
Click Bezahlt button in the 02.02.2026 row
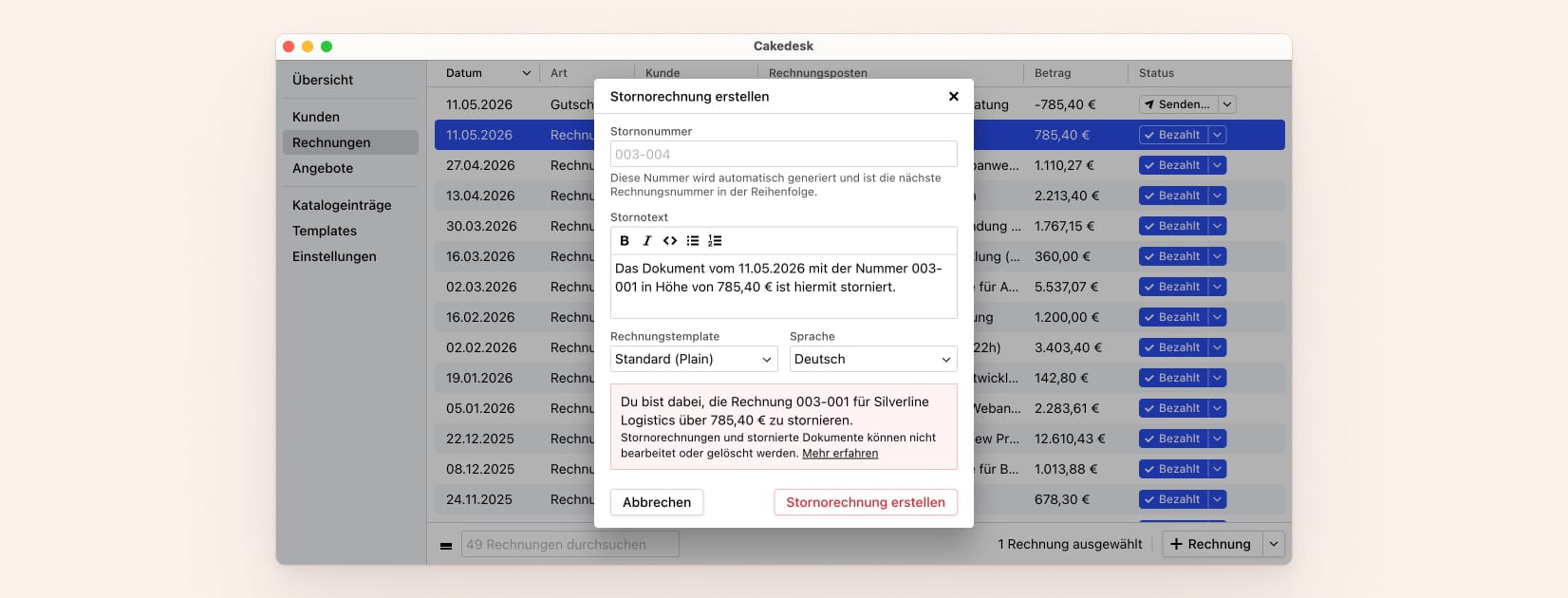coord(1173,347)
